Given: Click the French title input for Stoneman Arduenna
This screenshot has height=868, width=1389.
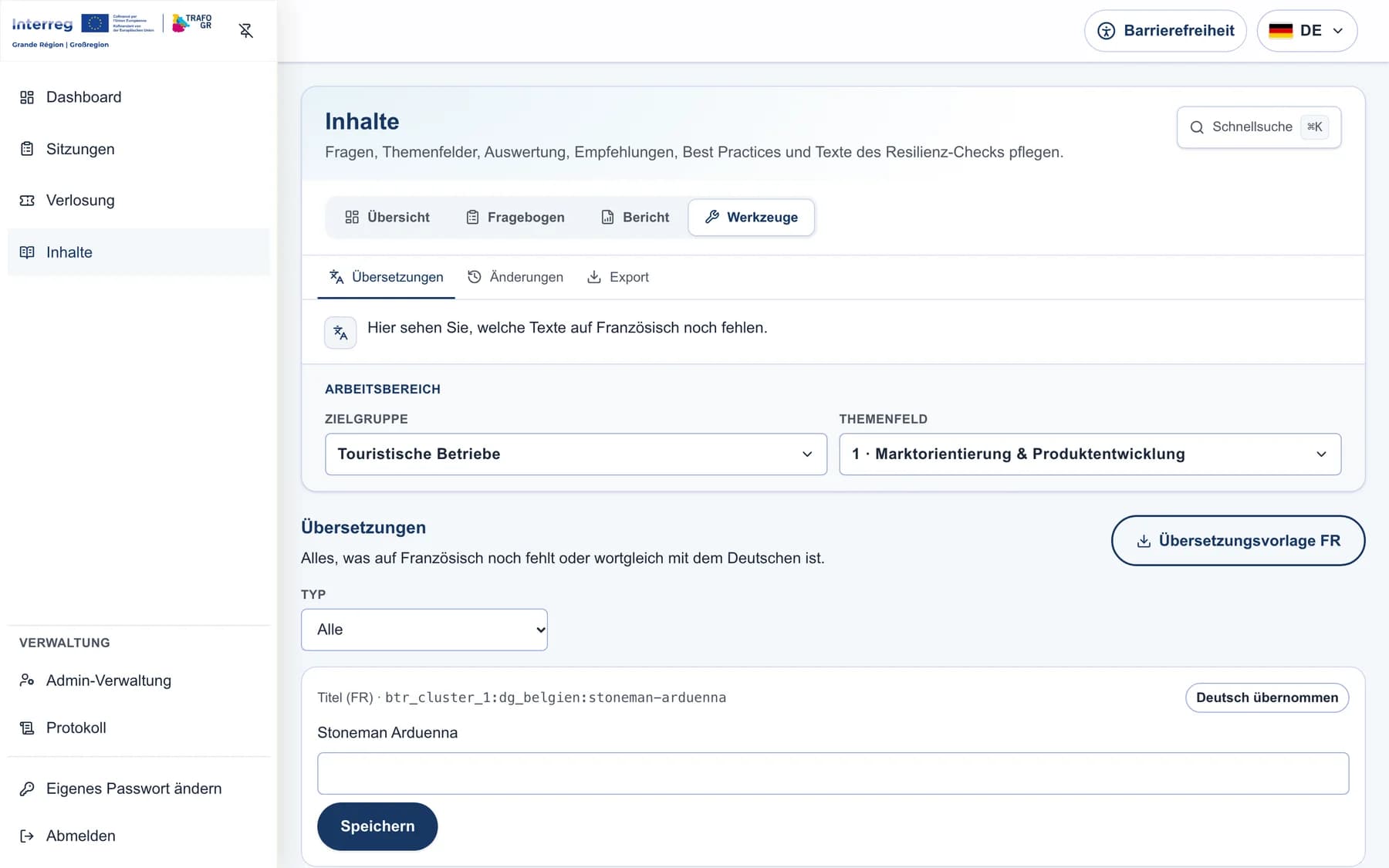Looking at the screenshot, I should point(833,774).
